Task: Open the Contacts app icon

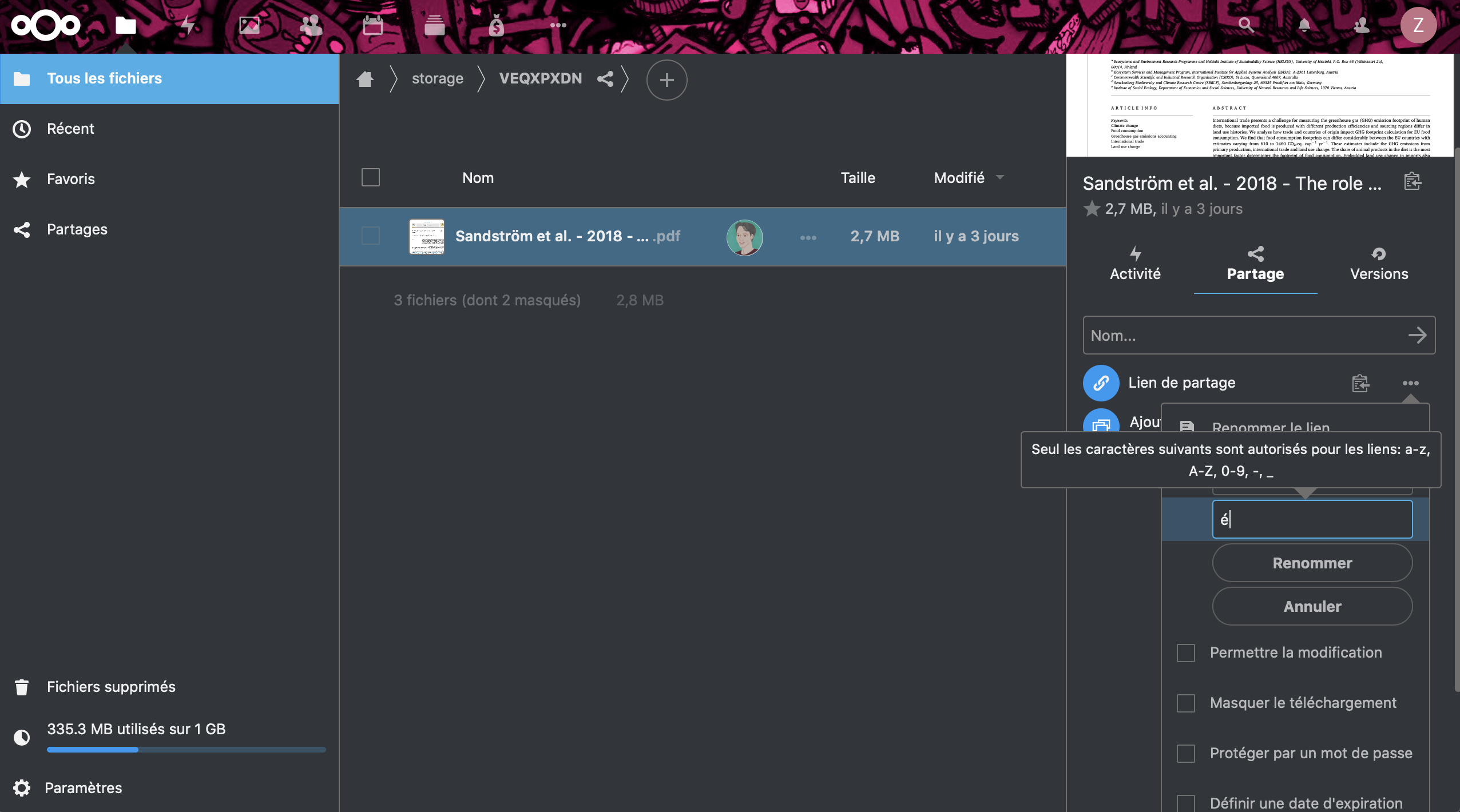Action: click(x=311, y=25)
